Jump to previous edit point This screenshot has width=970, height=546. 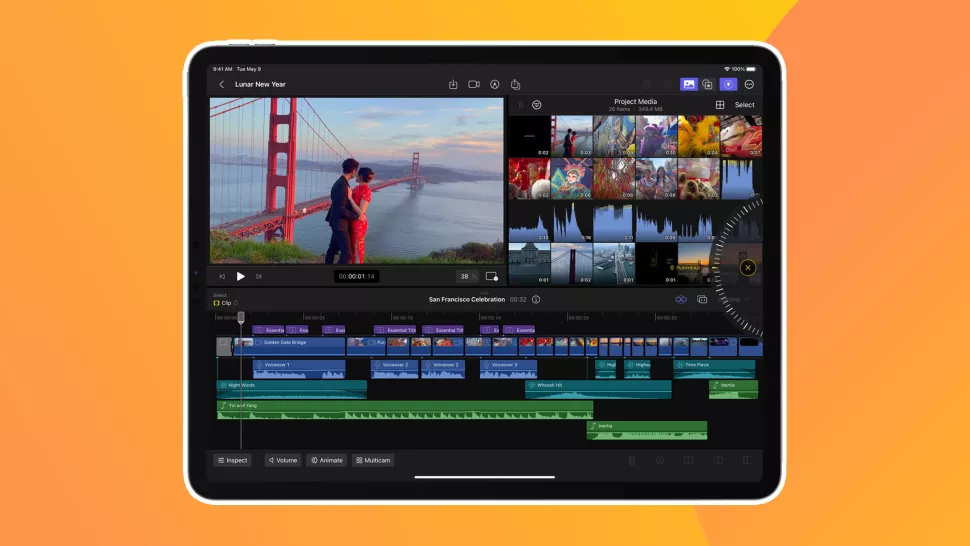[x=222, y=276]
